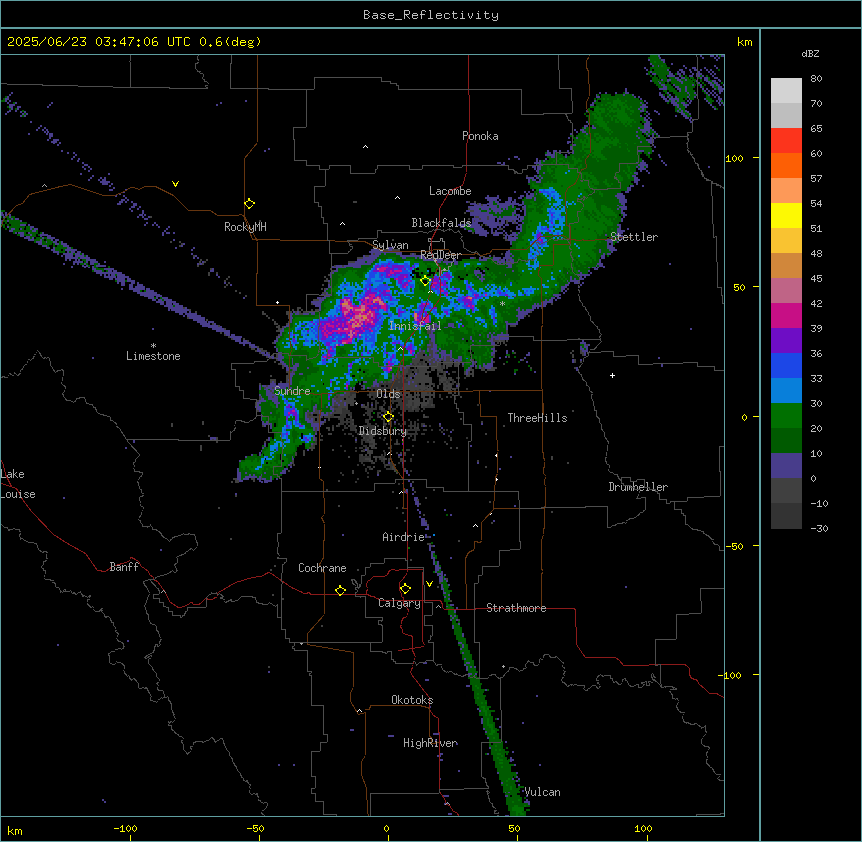Click the light gray 70-80 dBZ legend band
Viewport: 862px width, 842px height.
coord(786,90)
